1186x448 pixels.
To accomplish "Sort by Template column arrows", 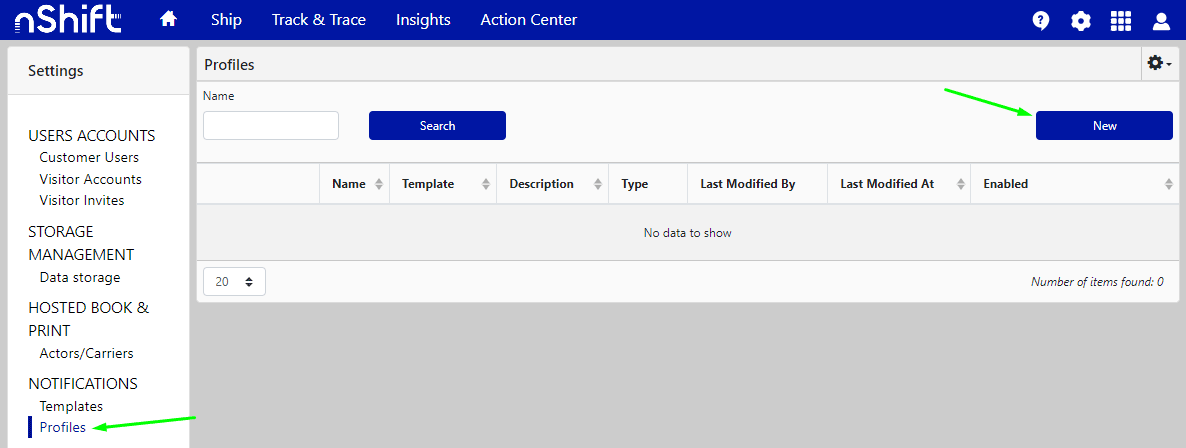I will click(x=486, y=184).
